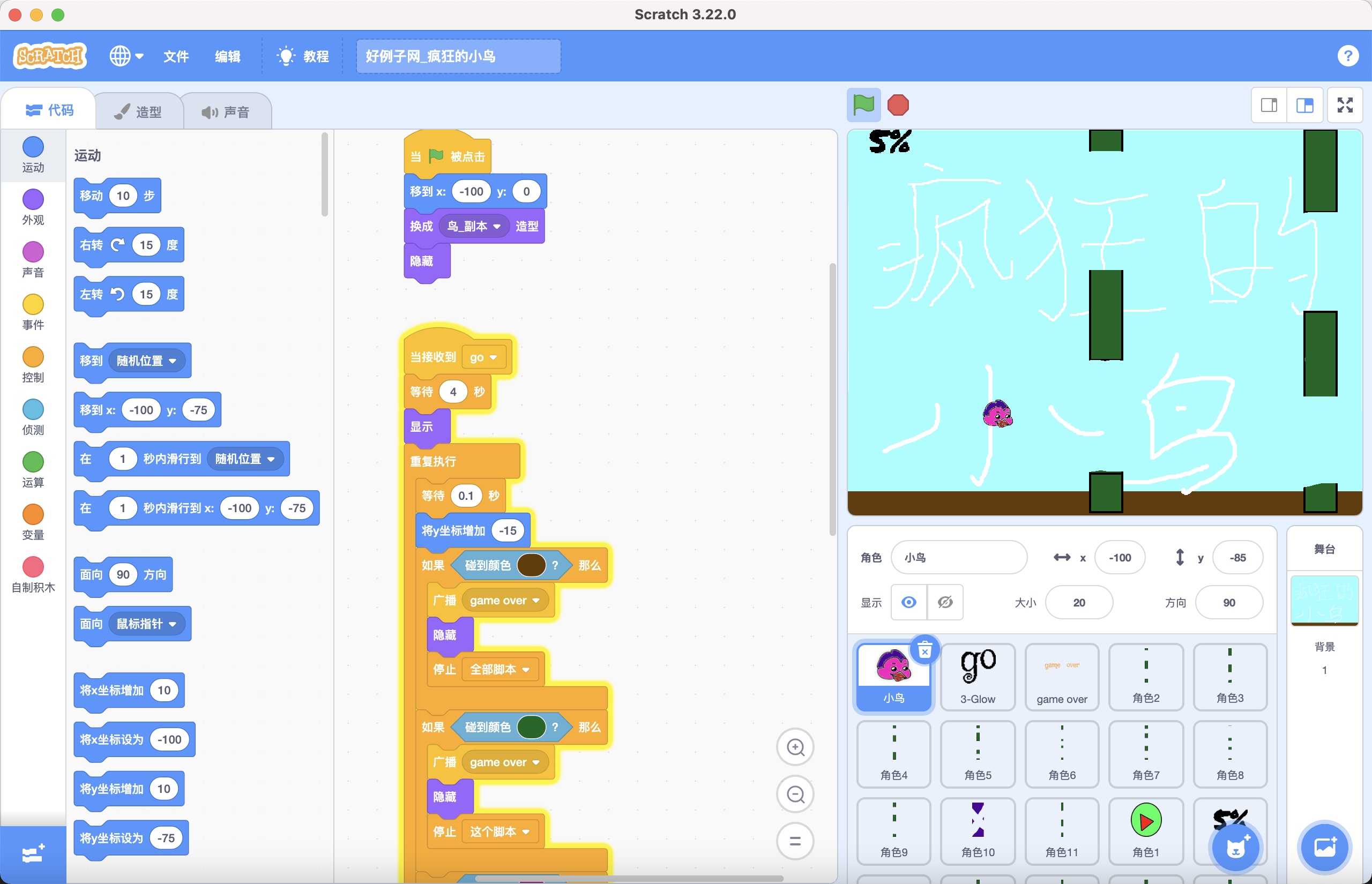This screenshot has height=884, width=1372.
Task: Click the project title field
Action: pyautogui.click(x=458, y=56)
